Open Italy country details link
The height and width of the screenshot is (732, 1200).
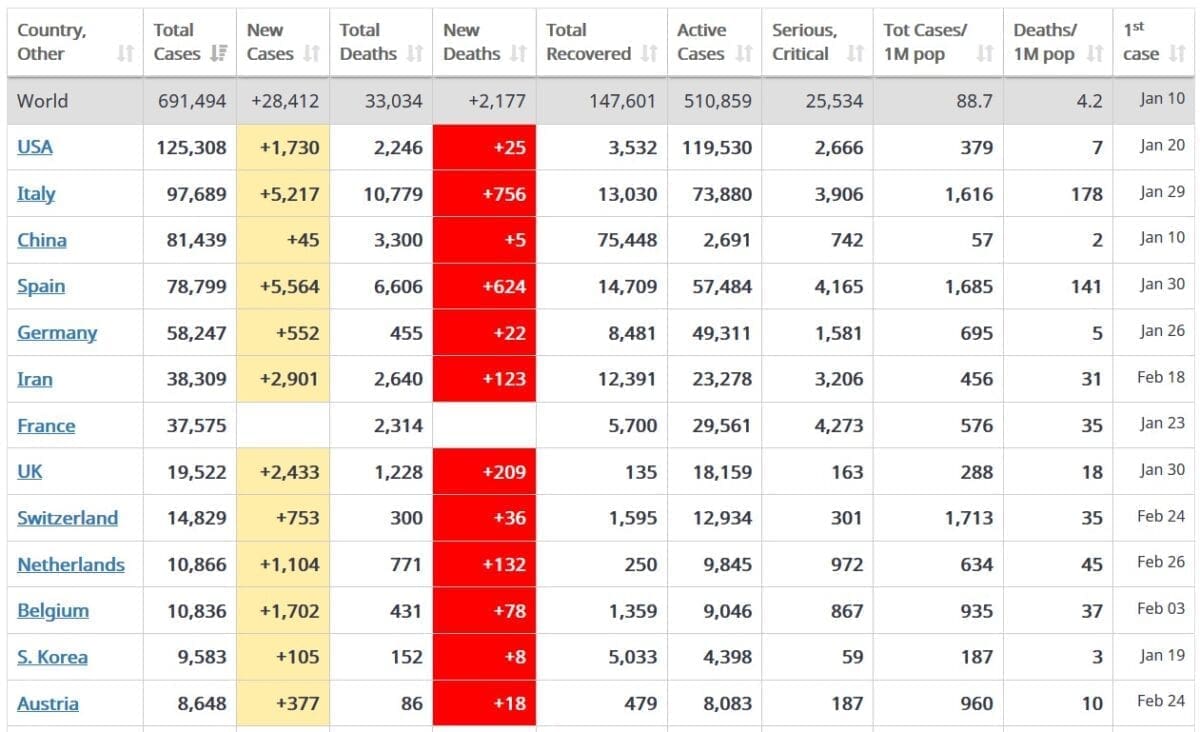(x=36, y=194)
